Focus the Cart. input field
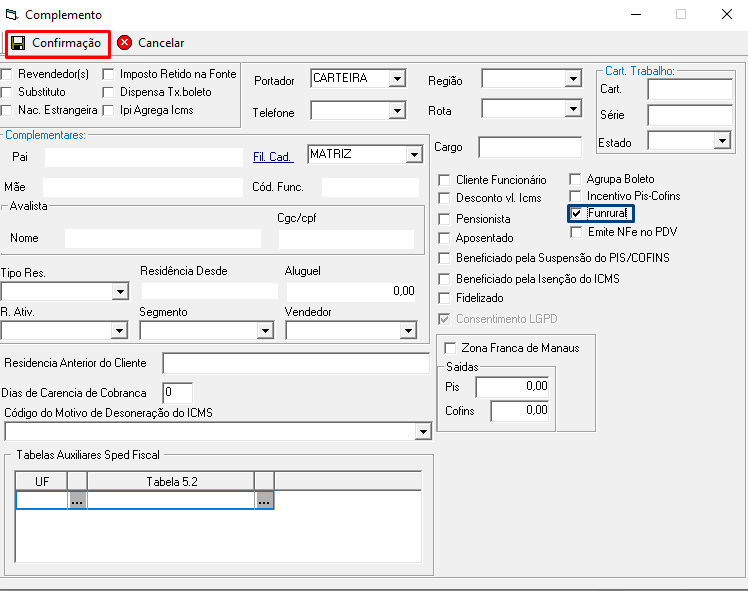 click(690, 89)
